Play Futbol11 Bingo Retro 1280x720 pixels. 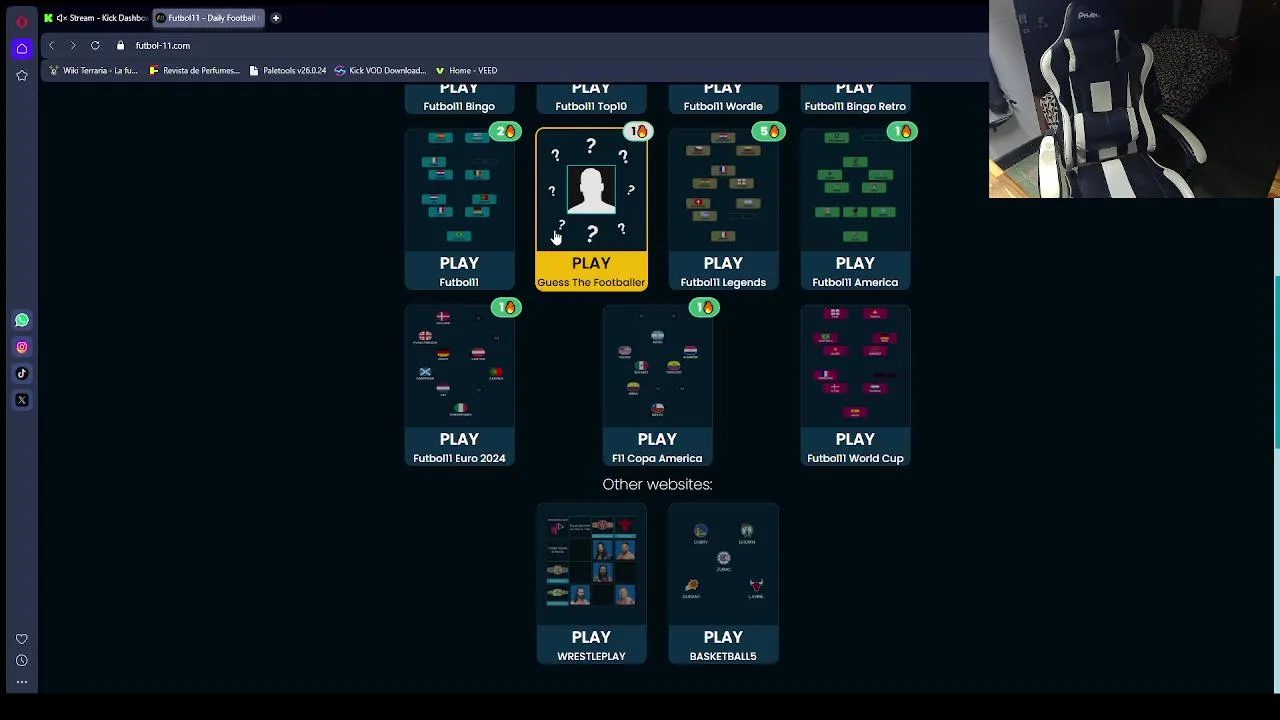855,98
